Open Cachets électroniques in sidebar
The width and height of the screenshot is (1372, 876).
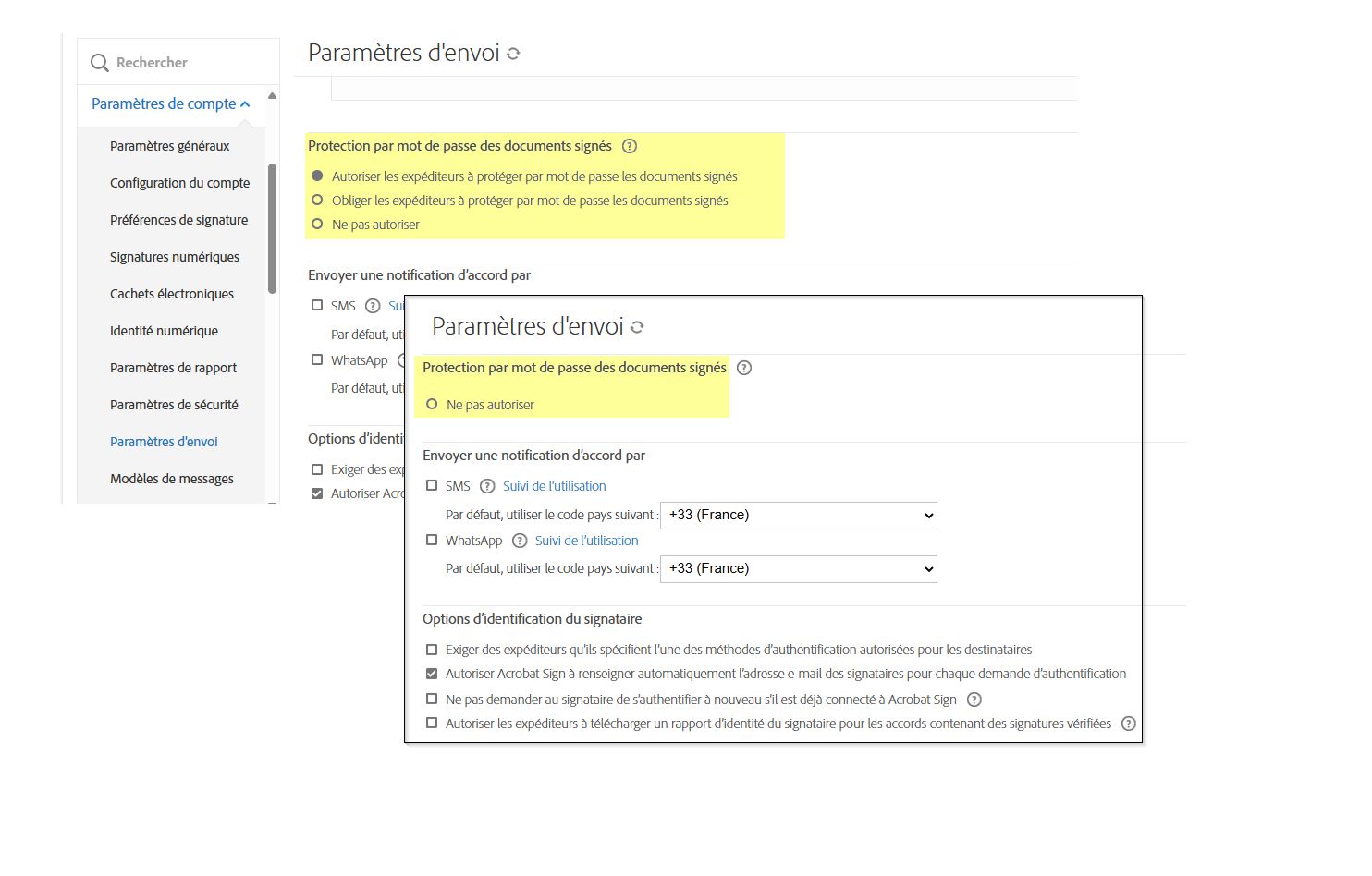[172, 294]
